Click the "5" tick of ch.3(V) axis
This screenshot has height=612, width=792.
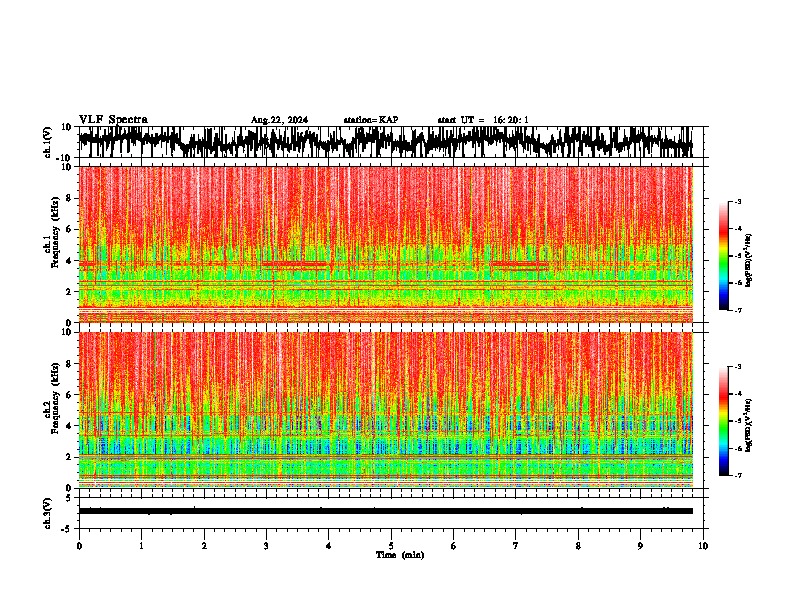pyautogui.click(x=70, y=498)
